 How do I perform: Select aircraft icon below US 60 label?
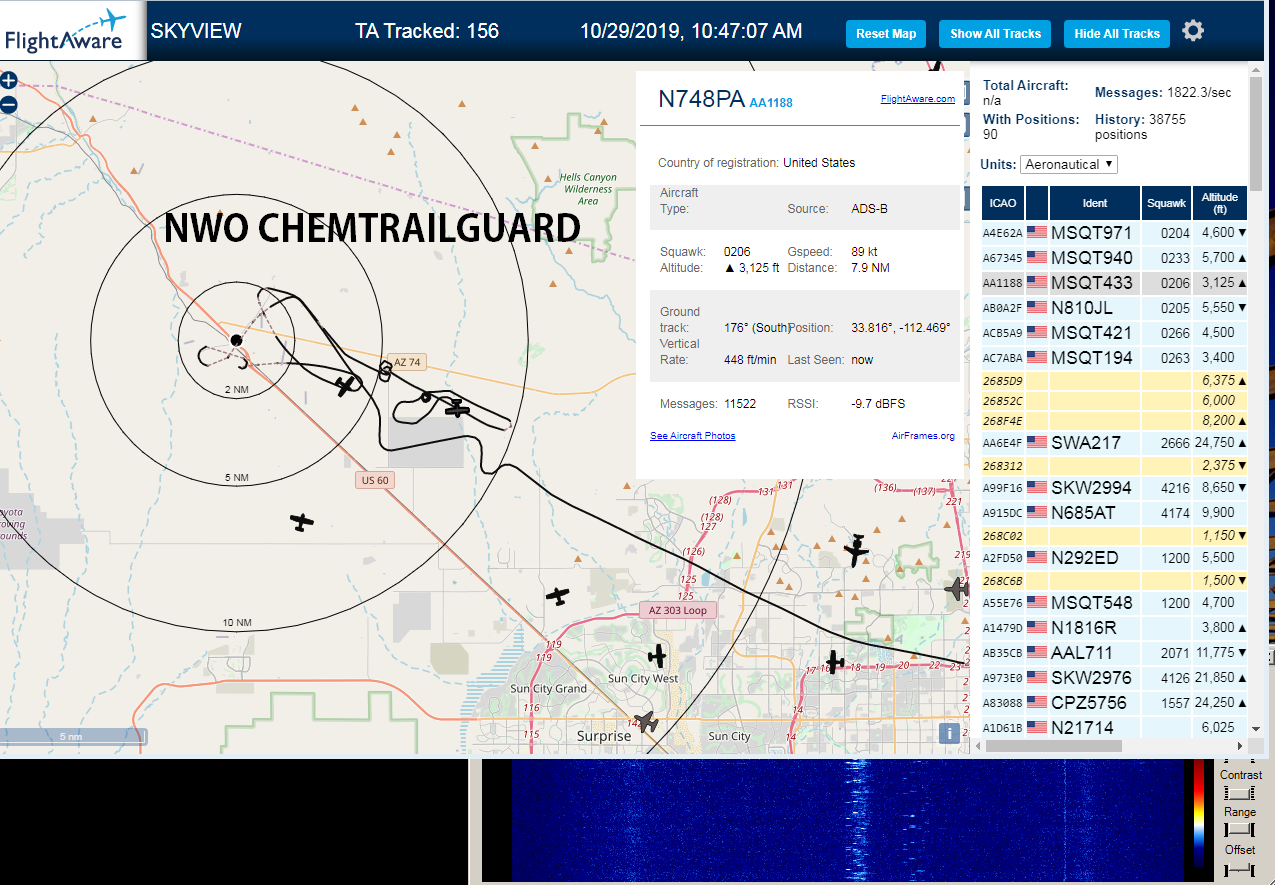pos(301,521)
